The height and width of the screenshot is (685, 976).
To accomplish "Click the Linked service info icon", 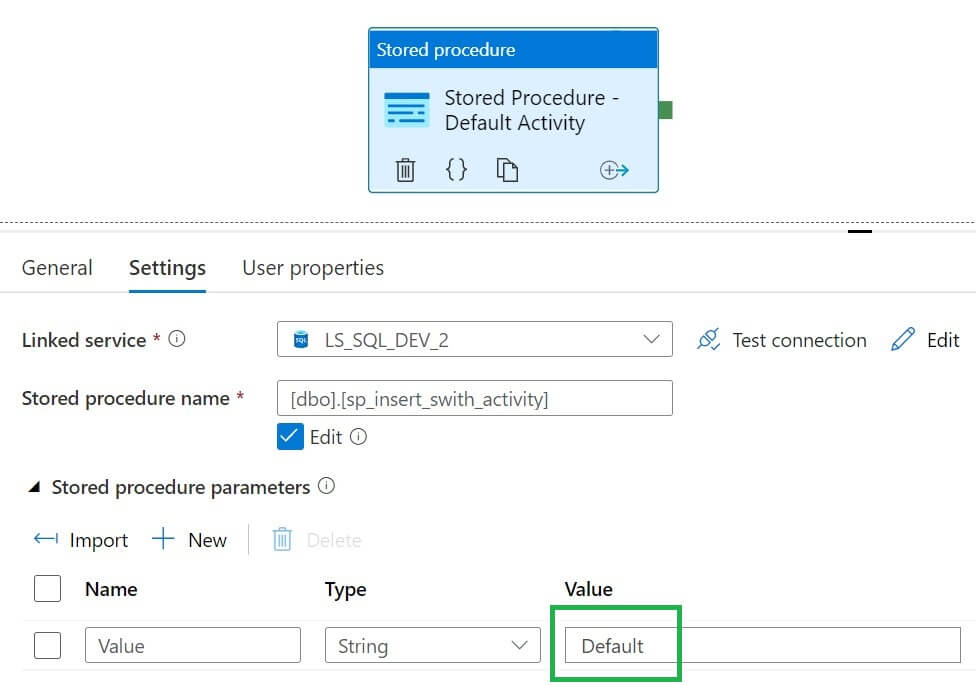I will coord(177,339).
